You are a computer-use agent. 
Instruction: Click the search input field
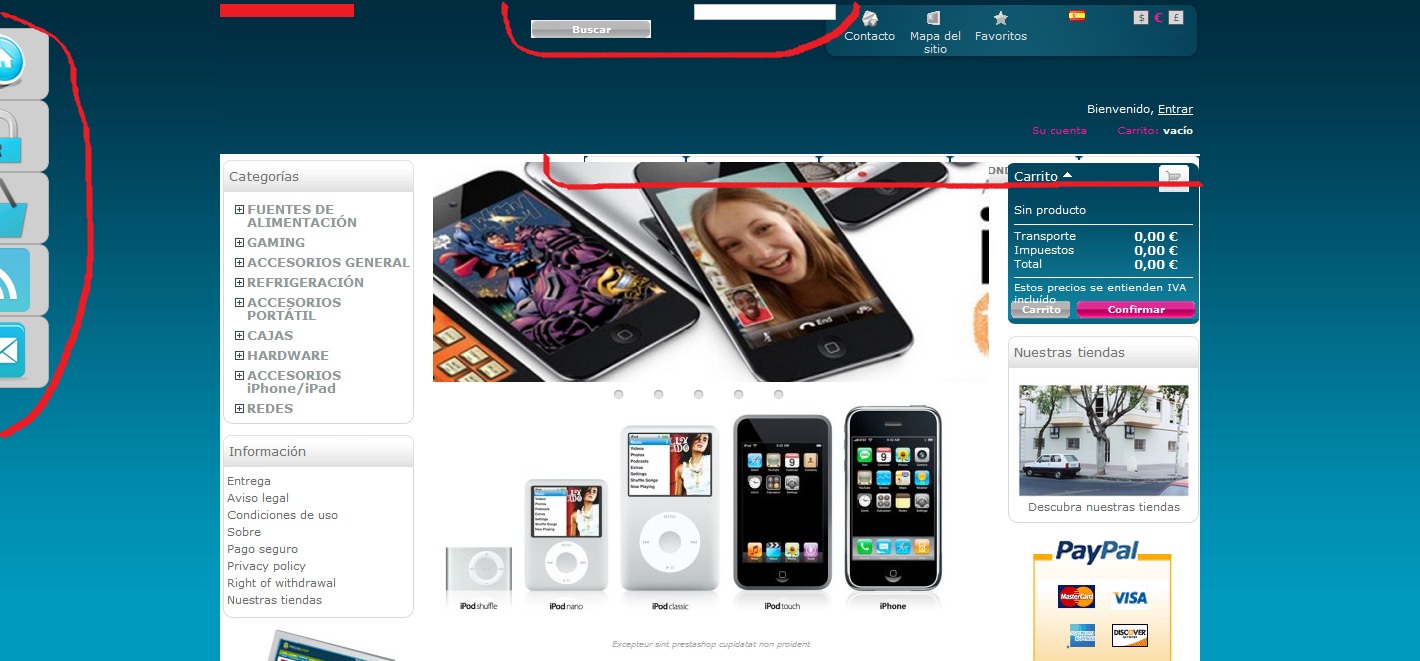point(765,12)
